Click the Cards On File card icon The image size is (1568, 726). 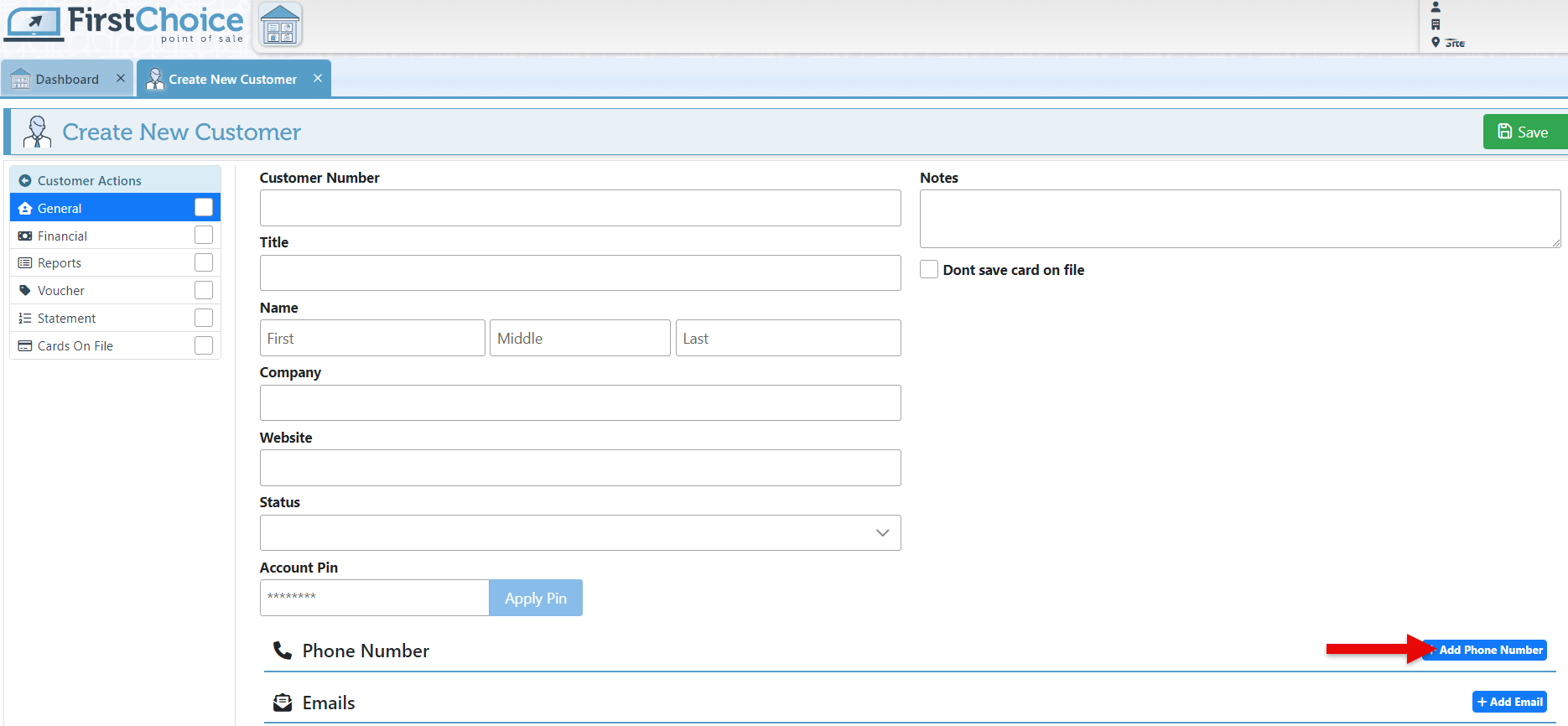pos(25,345)
